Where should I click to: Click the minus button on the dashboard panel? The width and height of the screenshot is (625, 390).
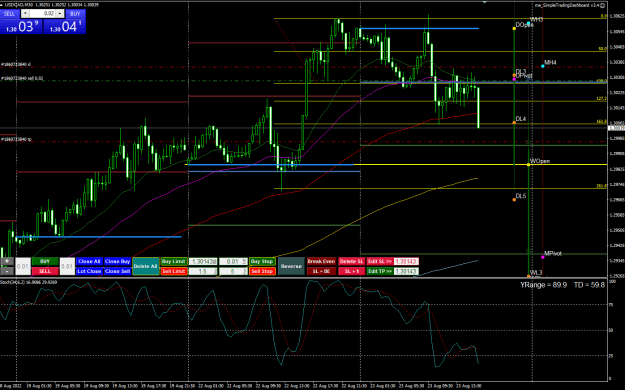click(x=7, y=271)
